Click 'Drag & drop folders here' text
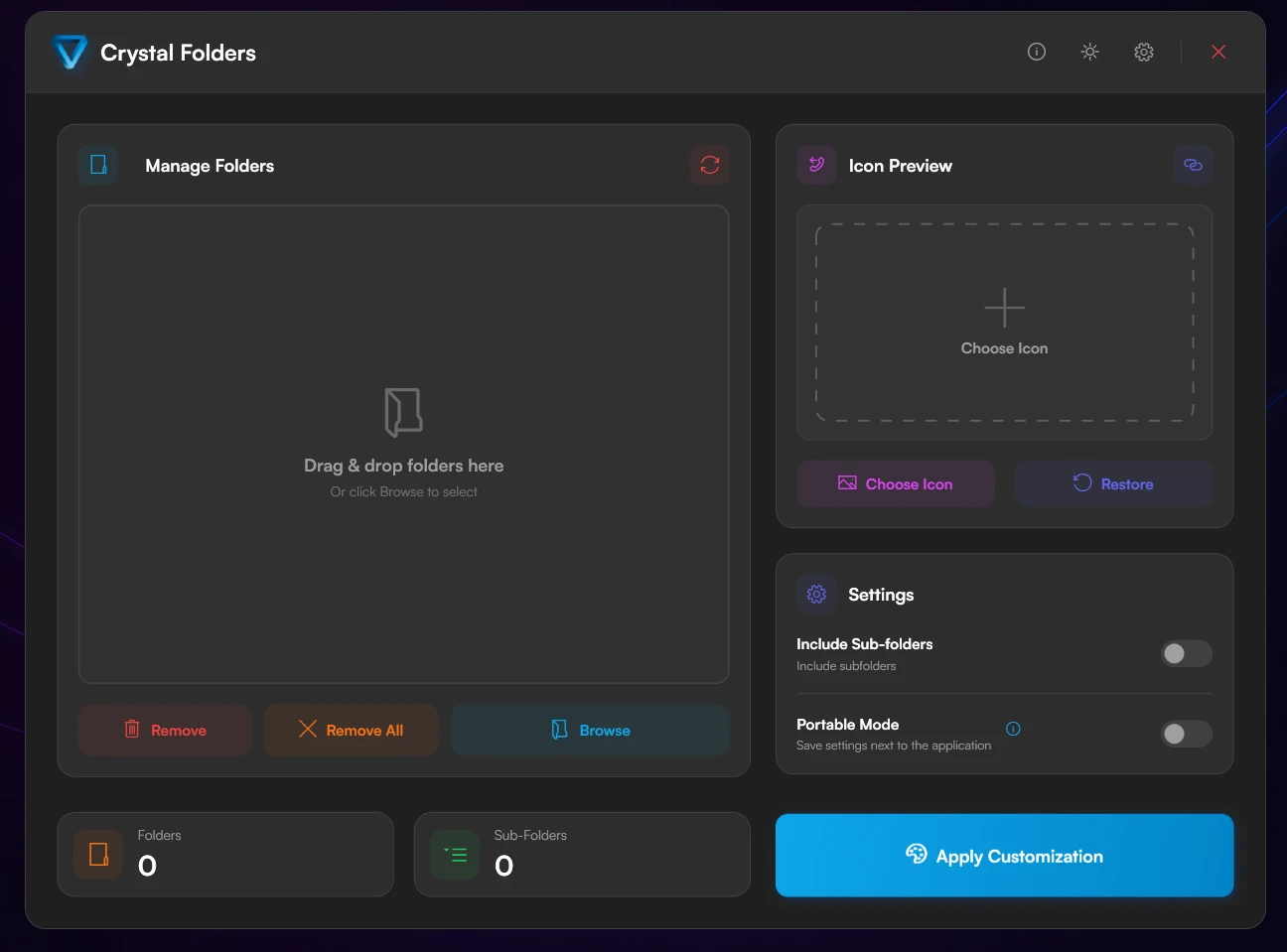This screenshot has height=952, width=1287. point(403,466)
